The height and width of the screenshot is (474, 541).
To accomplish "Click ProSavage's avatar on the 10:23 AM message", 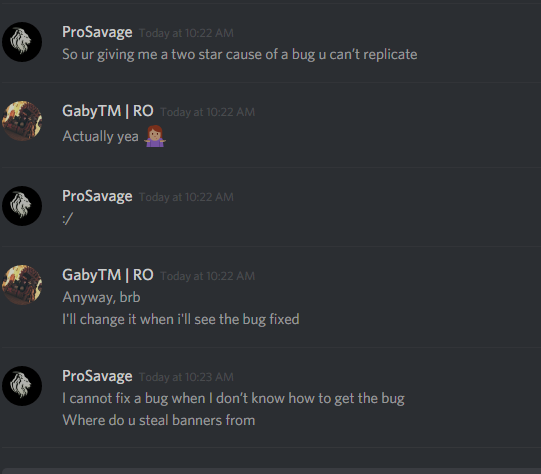I will pyautogui.click(x=22, y=386).
